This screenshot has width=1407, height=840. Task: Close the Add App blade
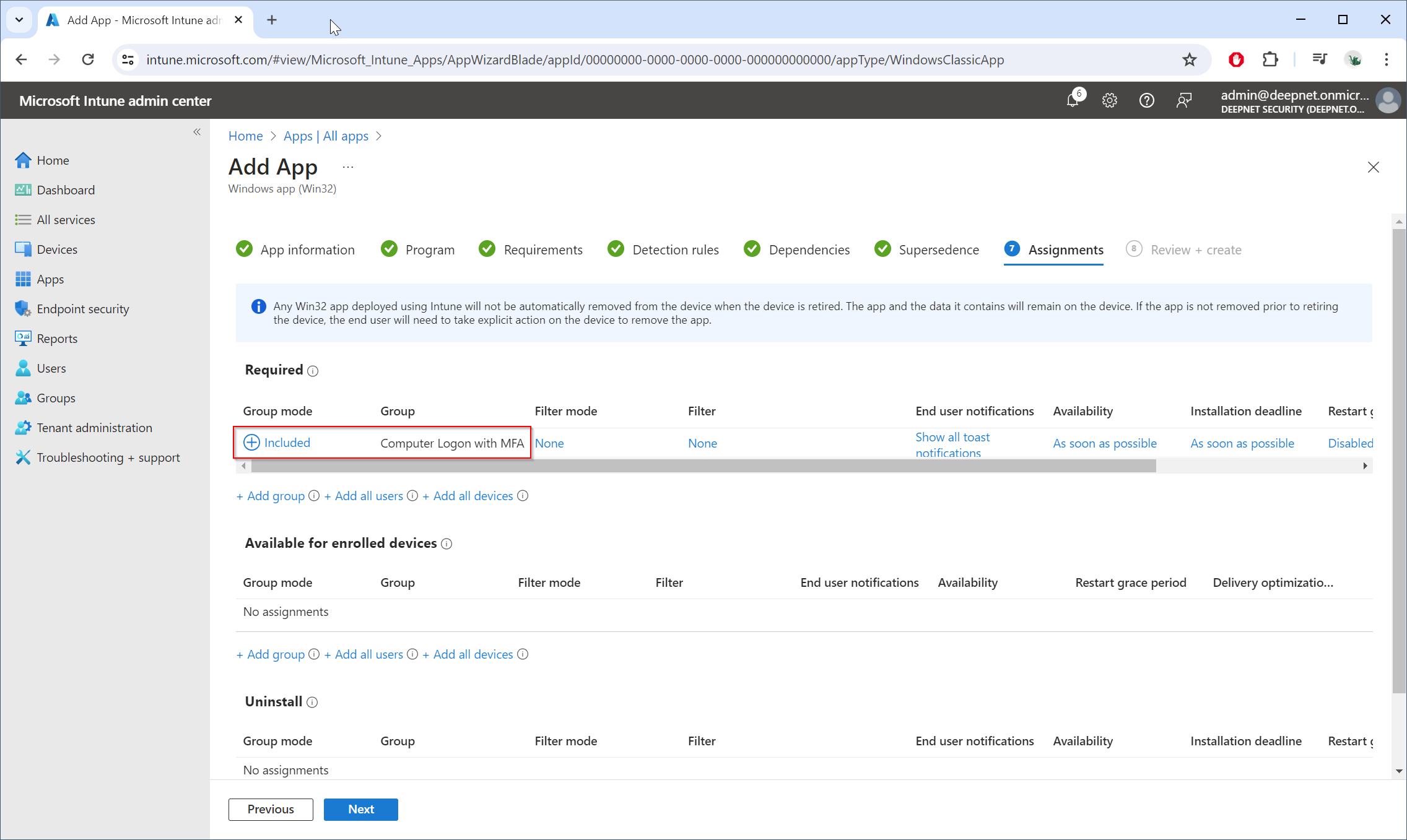tap(1373, 167)
